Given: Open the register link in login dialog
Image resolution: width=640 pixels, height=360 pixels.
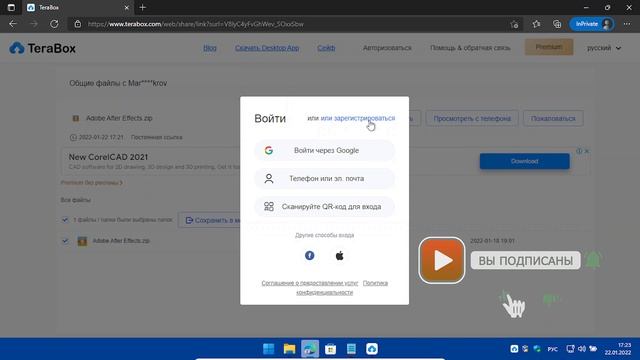Looking at the screenshot, I should tap(358, 118).
